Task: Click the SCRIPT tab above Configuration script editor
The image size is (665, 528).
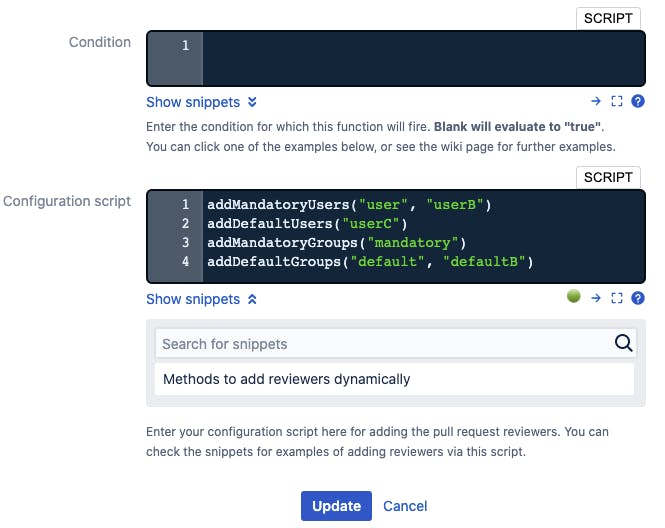Action: point(608,177)
